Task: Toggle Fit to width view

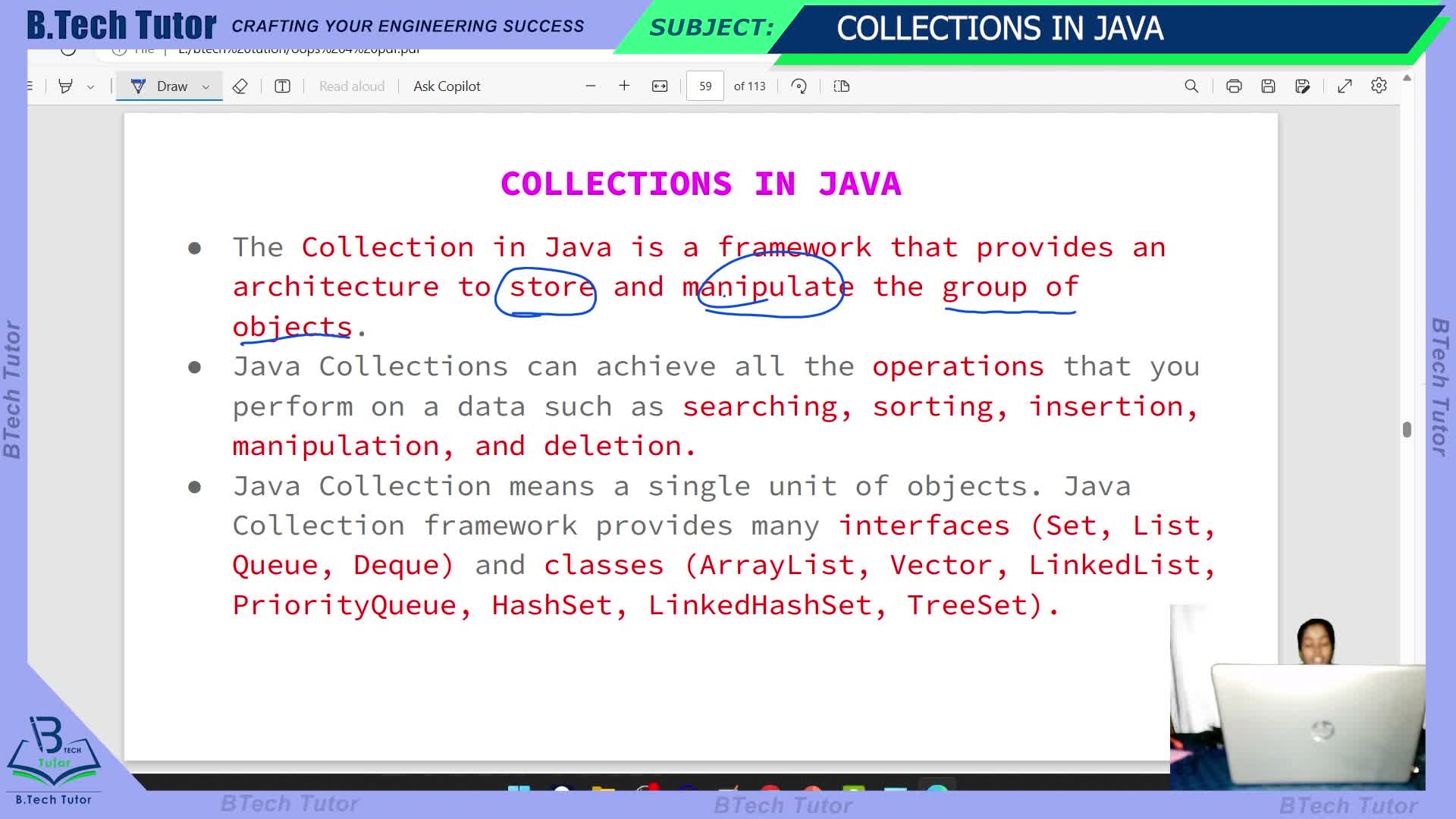Action: pos(660,86)
